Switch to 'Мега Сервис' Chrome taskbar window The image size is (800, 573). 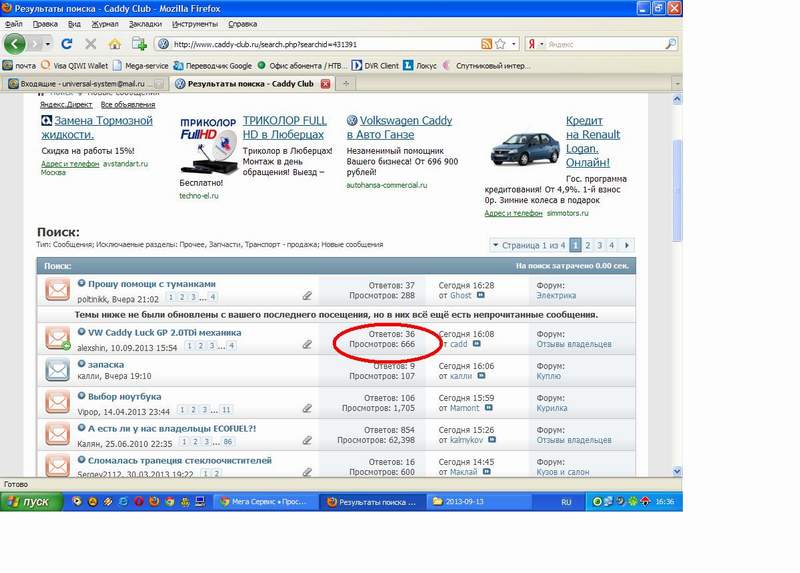tap(265, 502)
